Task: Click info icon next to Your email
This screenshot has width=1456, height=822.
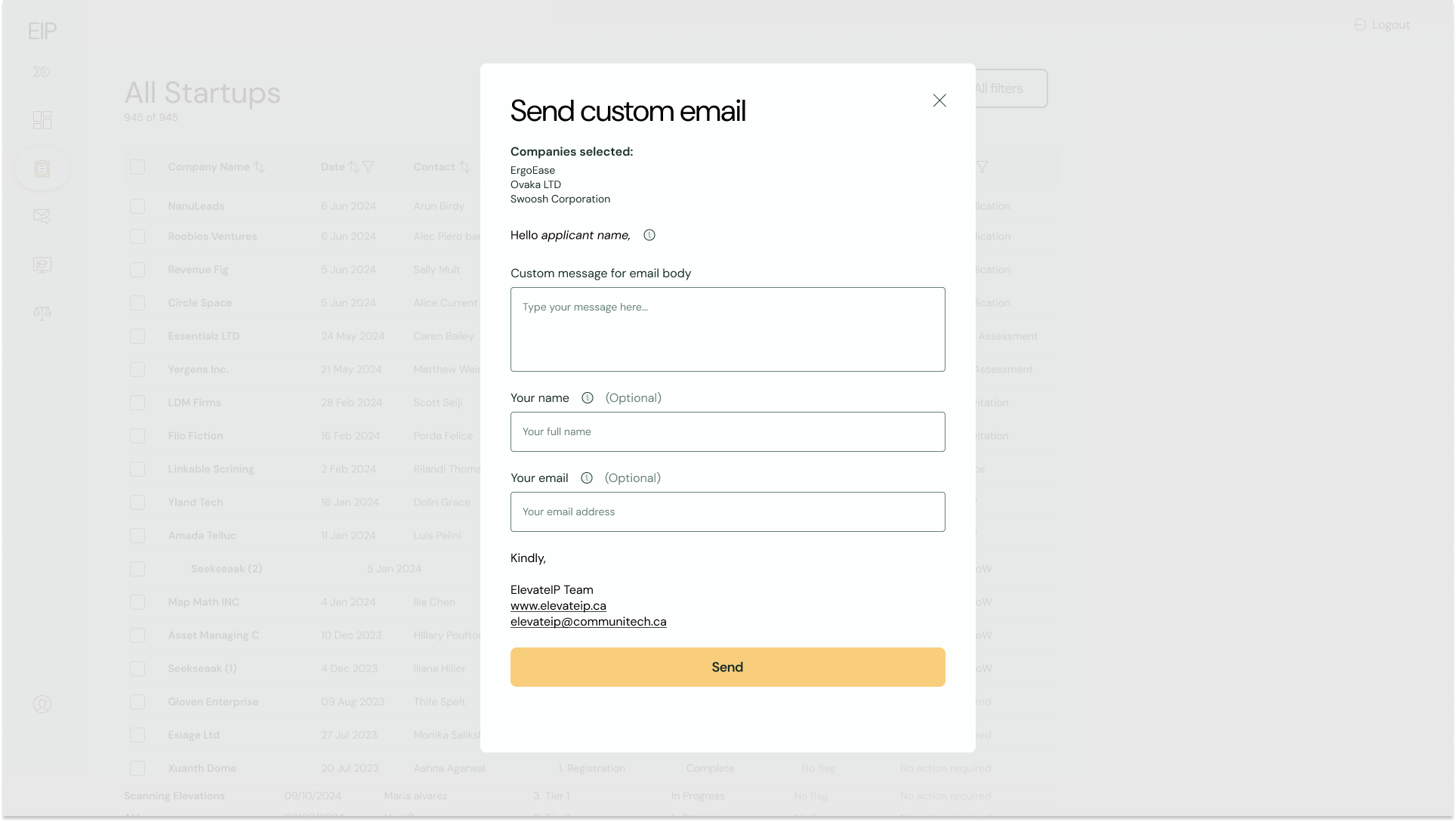Action: (587, 478)
